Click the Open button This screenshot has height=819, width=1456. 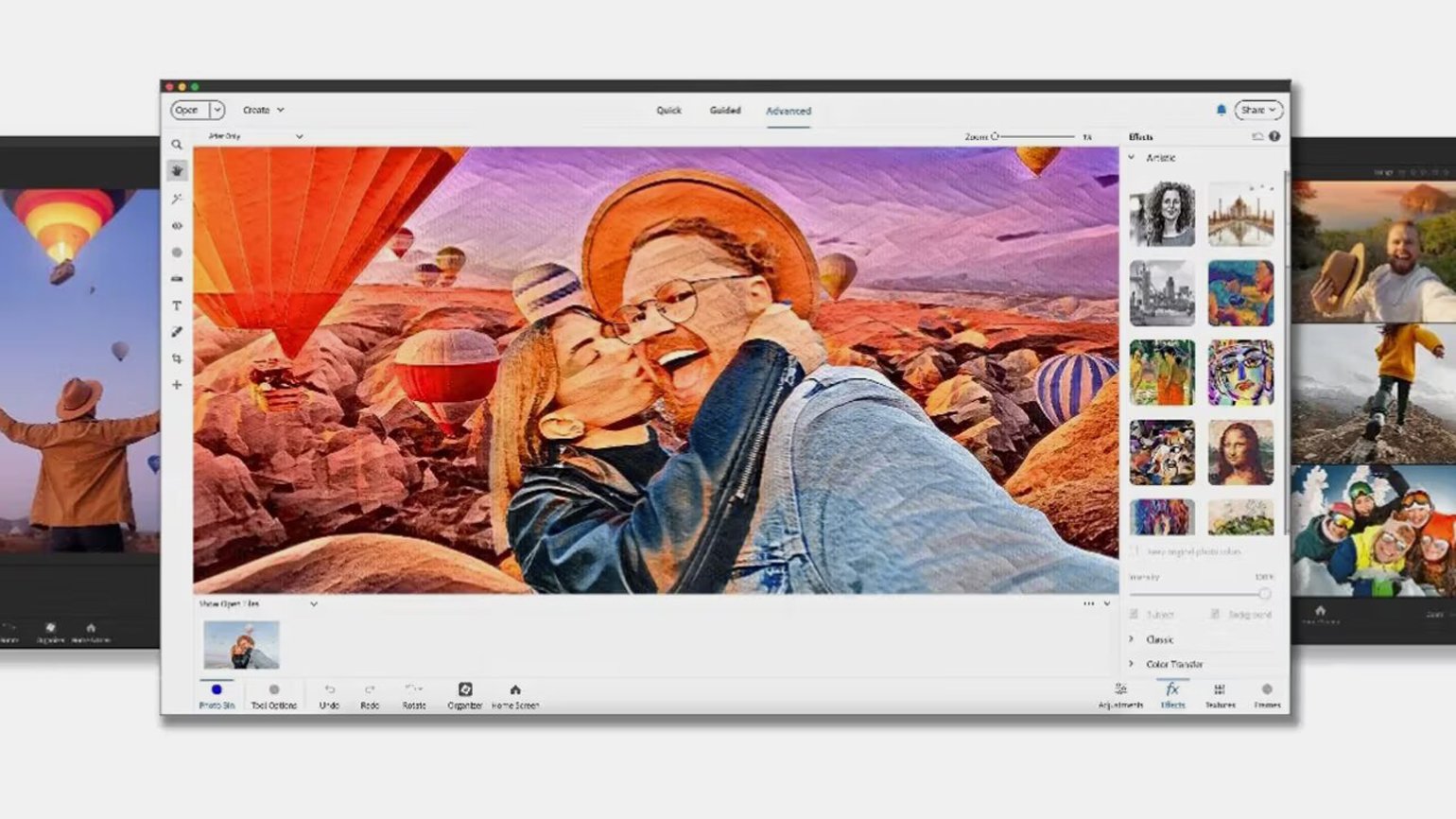coord(189,110)
